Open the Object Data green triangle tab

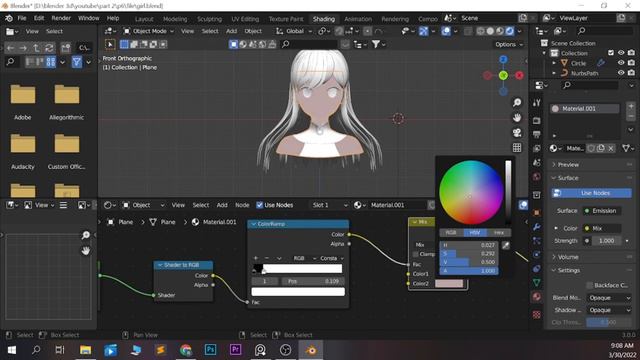(x=537, y=282)
